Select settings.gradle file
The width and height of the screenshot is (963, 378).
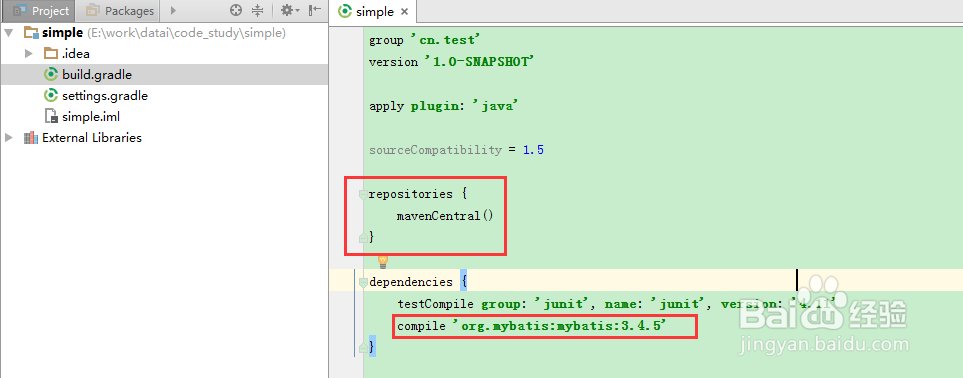105,96
